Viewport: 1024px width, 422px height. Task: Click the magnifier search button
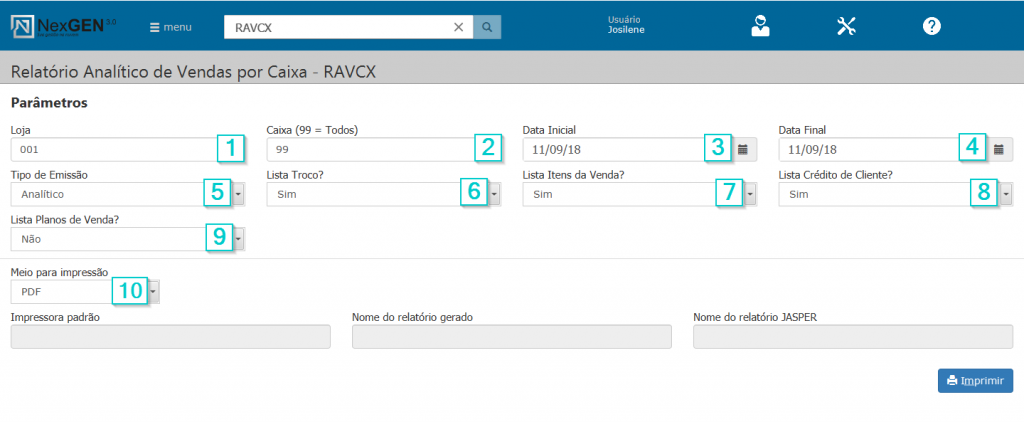point(487,27)
